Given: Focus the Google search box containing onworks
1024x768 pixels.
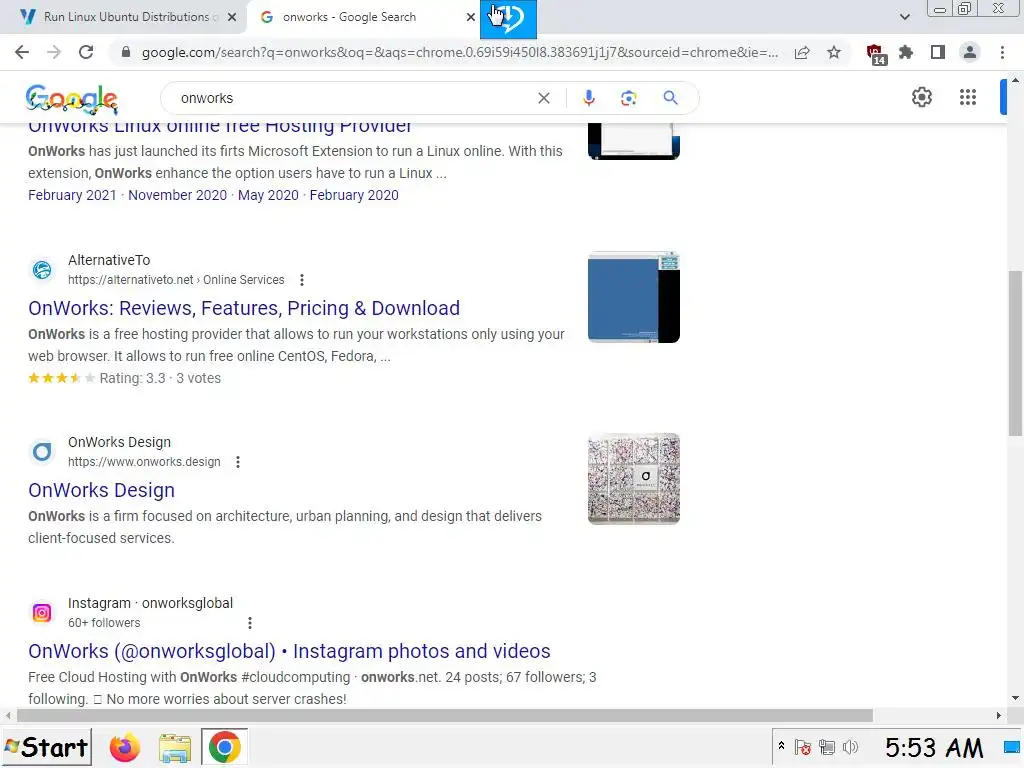Looking at the screenshot, I should [x=356, y=98].
